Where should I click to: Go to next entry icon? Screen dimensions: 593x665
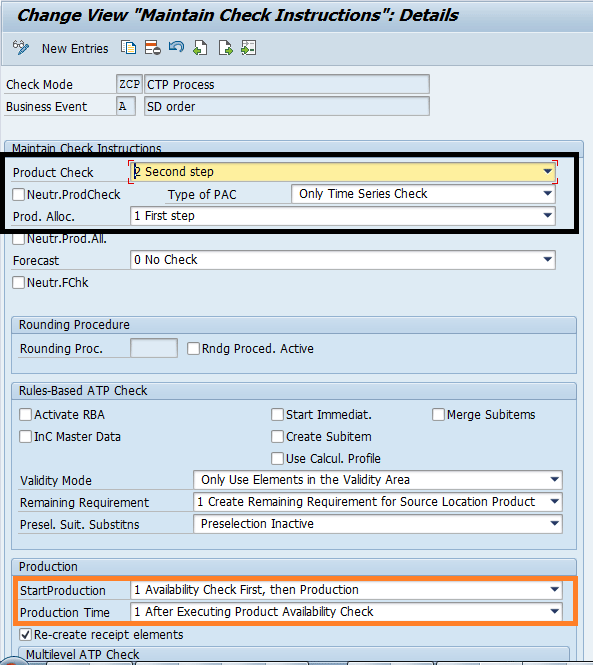click(x=225, y=48)
